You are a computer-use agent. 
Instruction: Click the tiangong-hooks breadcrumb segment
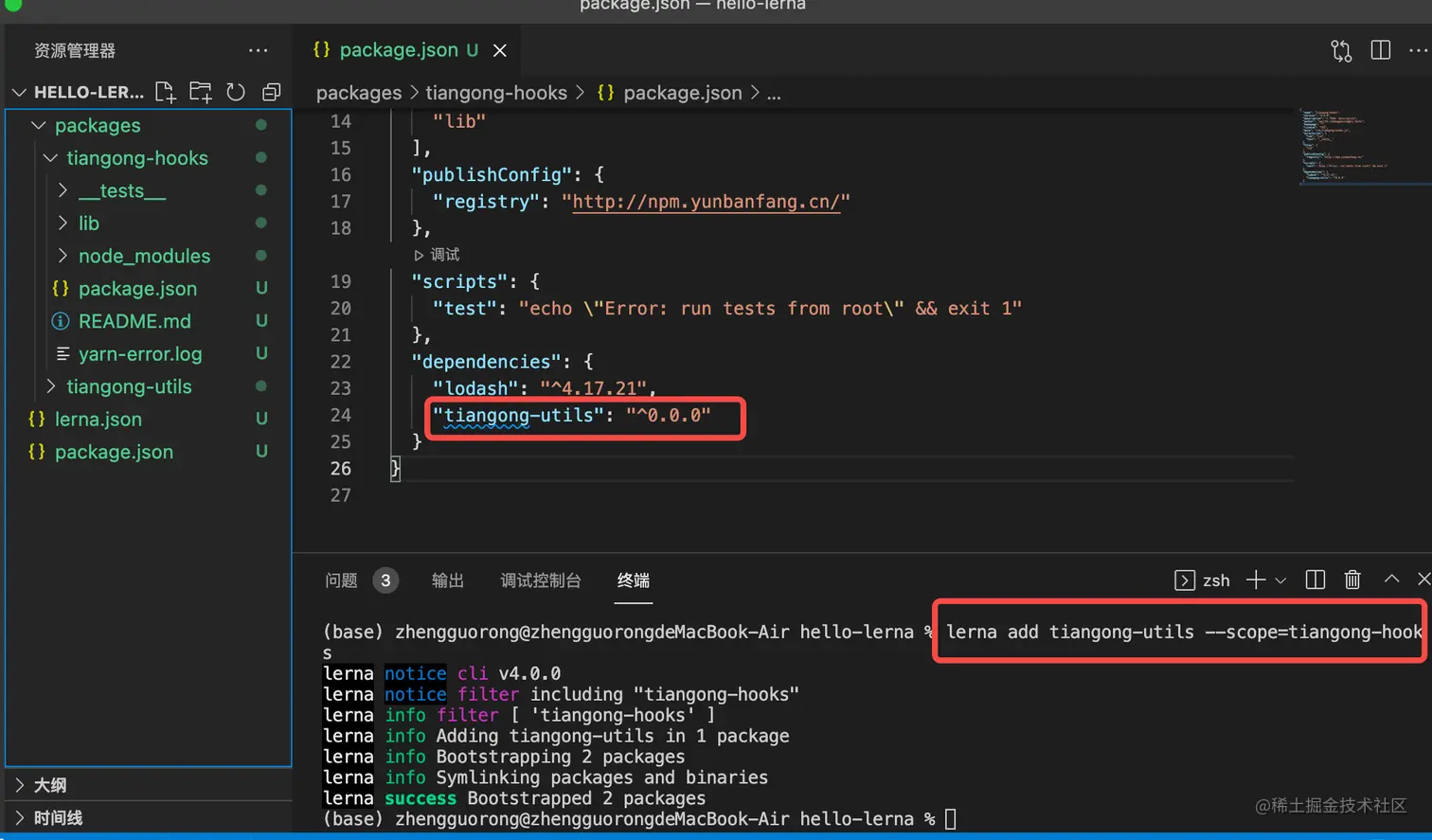(496, 93)
